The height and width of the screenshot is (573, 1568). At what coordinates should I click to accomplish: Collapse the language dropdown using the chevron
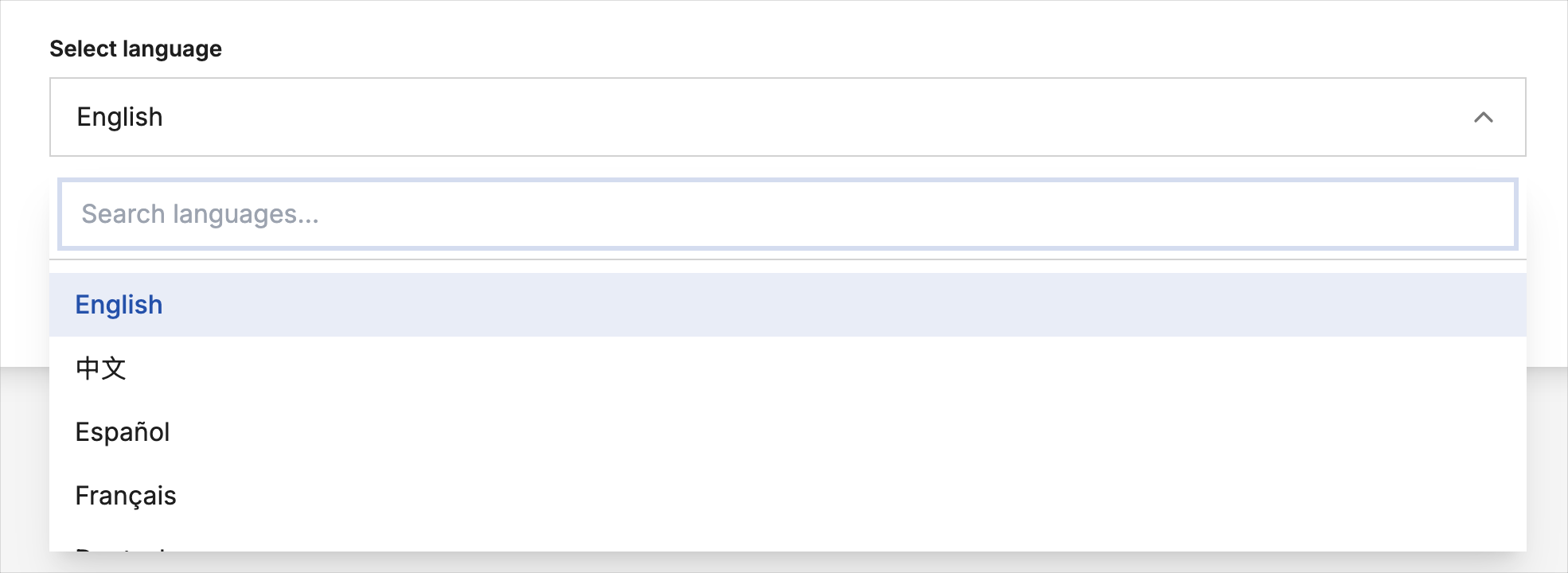pyautogui.click(x=1483, y=118)
